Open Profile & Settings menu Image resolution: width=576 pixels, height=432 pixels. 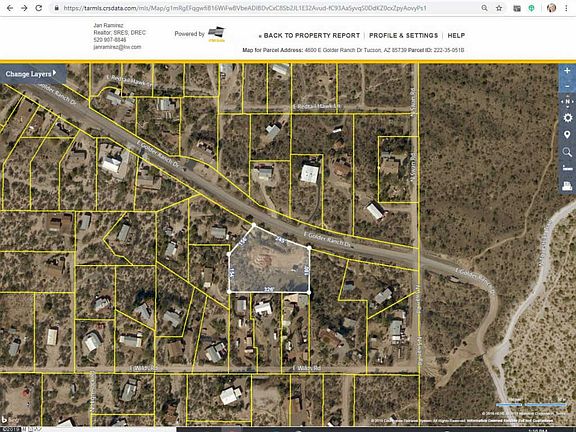(x=403, y=36)
